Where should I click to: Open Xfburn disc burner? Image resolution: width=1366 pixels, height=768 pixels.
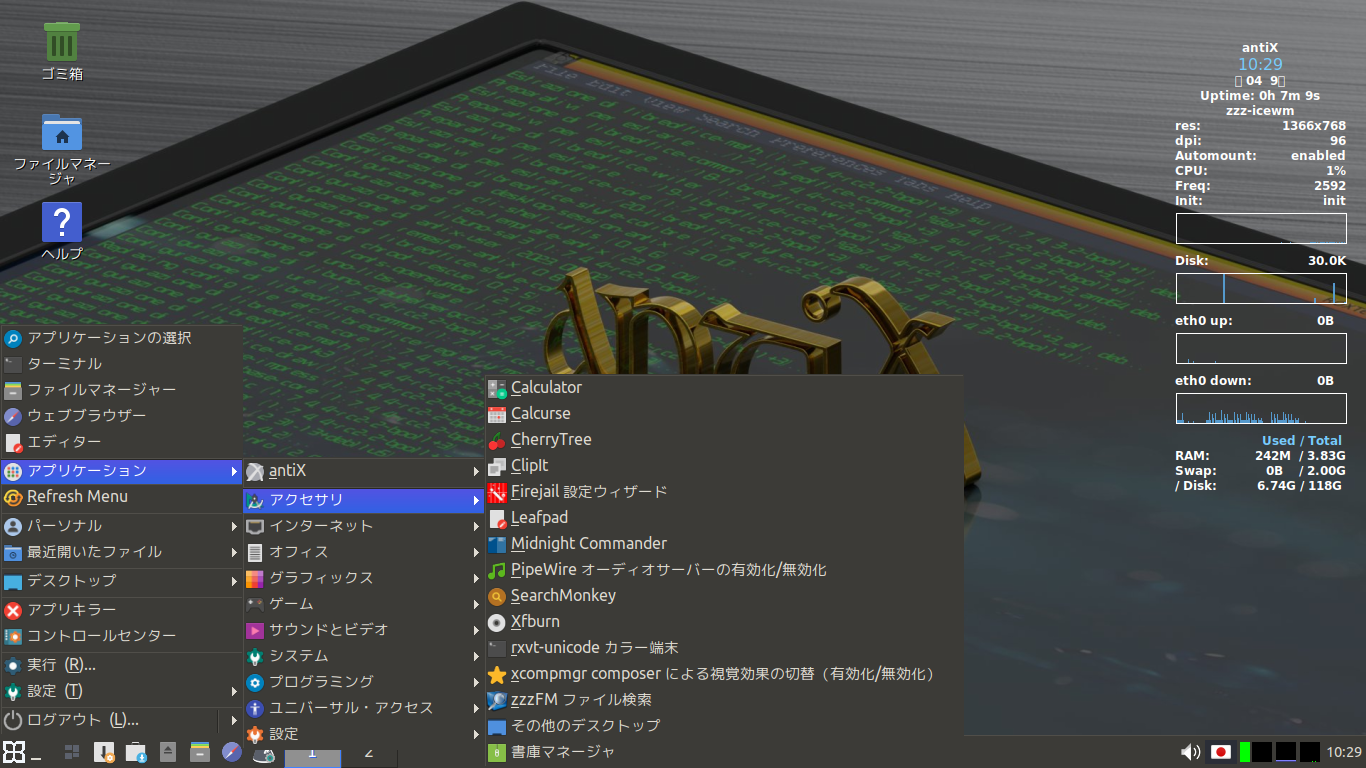point(724,622)
